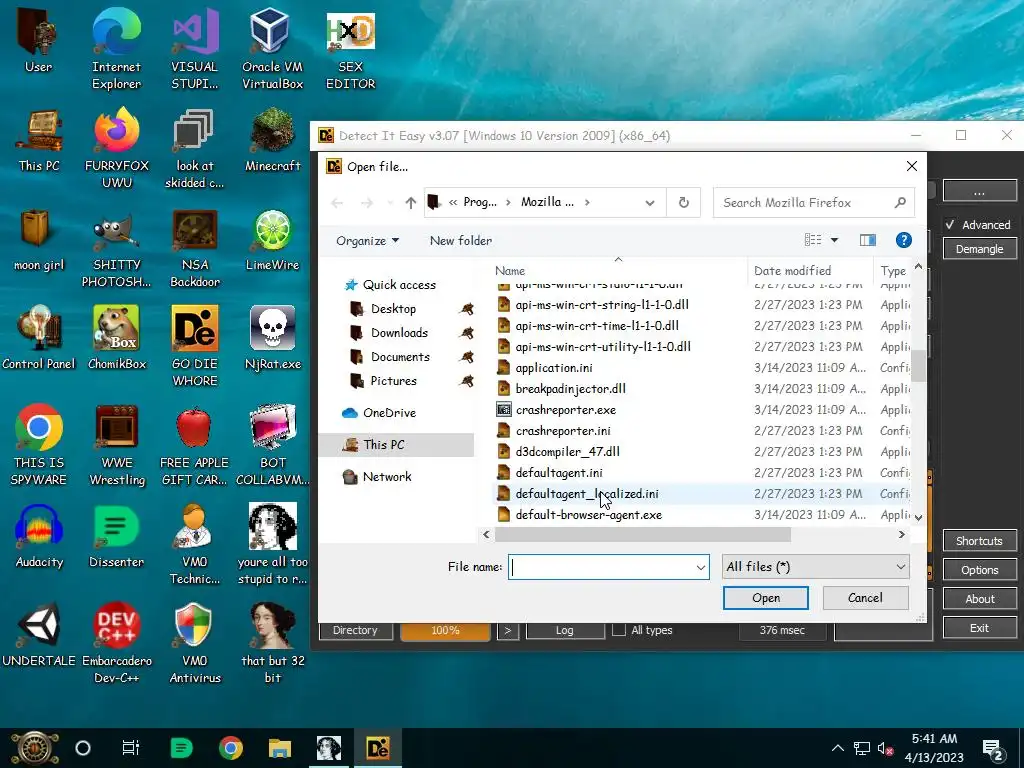Click the Cancel button in dialog
This screenshot has height=768, width=1024.
(865, 598)
